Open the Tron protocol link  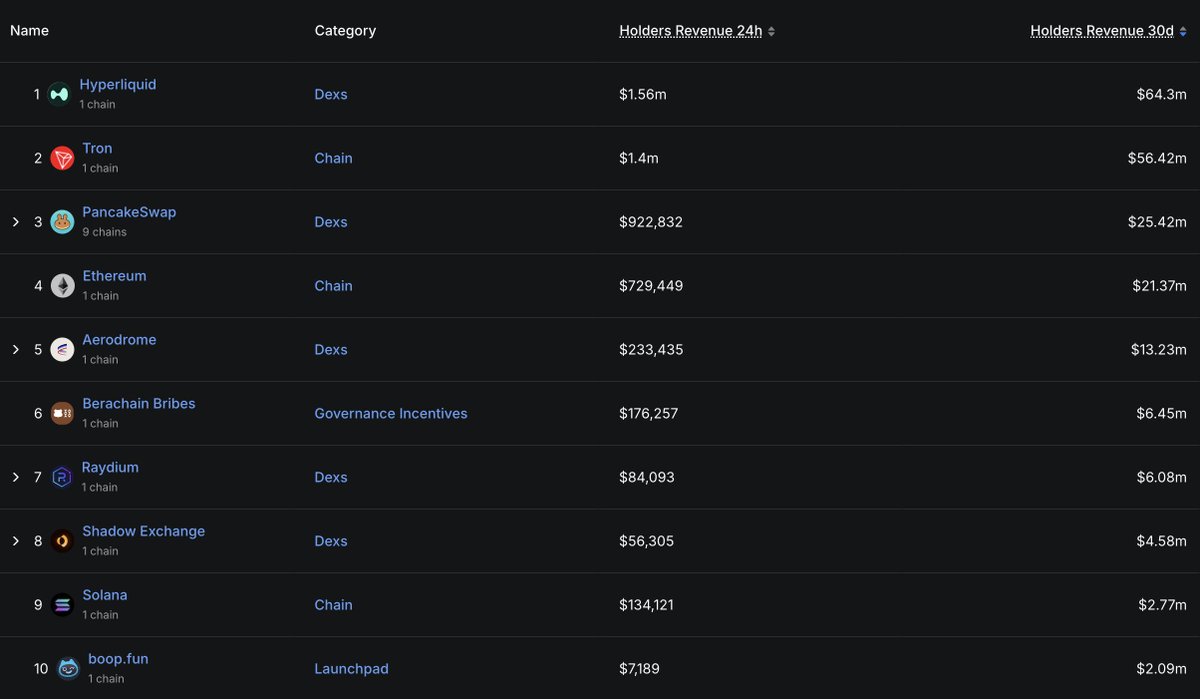point(97,148)
